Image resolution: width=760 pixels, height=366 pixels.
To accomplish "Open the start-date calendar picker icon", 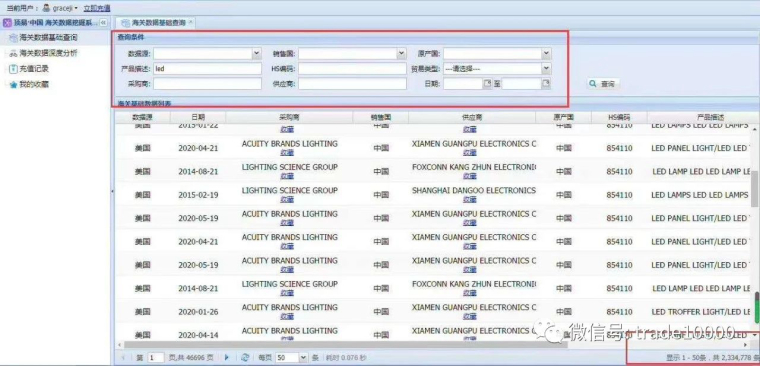I will (487, 84).
